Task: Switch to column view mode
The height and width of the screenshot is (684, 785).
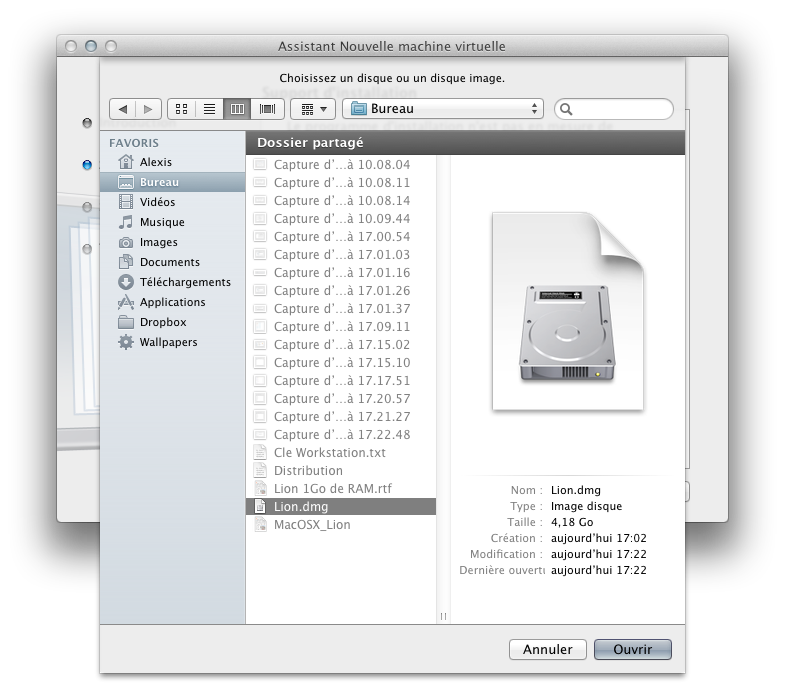Action: point(238,109)
